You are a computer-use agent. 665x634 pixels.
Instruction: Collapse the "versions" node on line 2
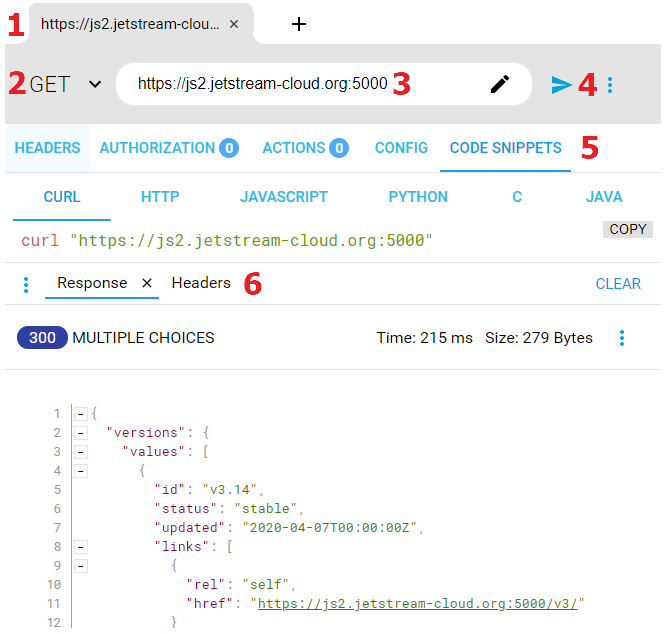[80, 433]
